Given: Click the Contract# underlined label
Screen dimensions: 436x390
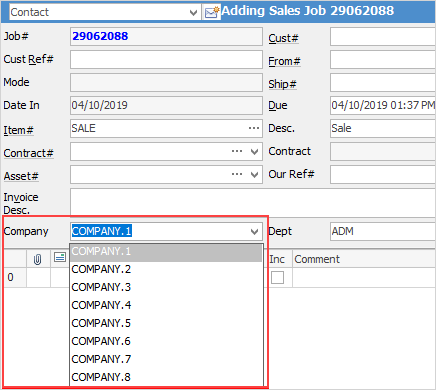Looking at the screenshot, I should (x=28, y=153).
